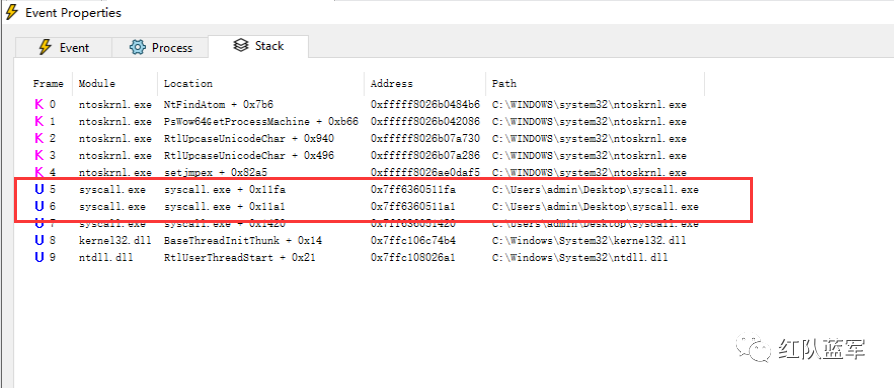Click the U icon for the RtlUserThreadStart frame
The image size is (894, 388).
(39, 258)
